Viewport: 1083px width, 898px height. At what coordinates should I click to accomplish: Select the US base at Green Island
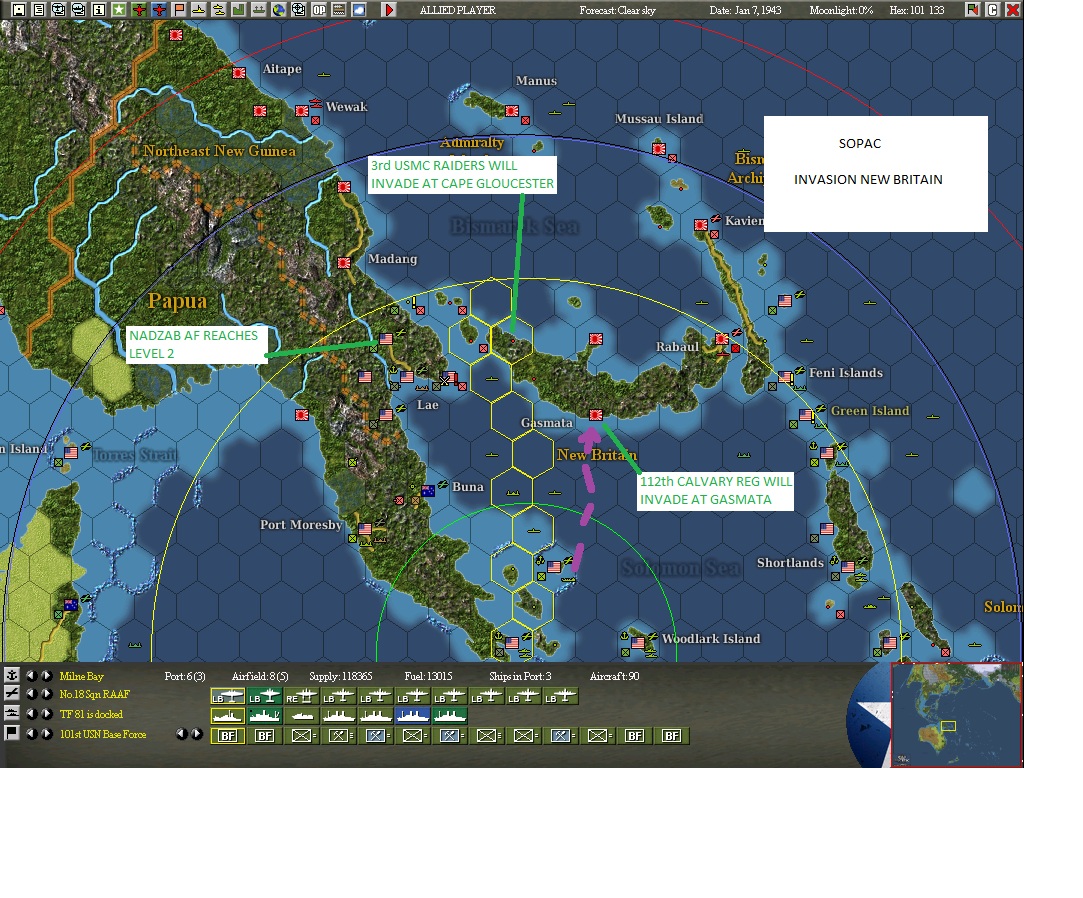pos(806,414)
